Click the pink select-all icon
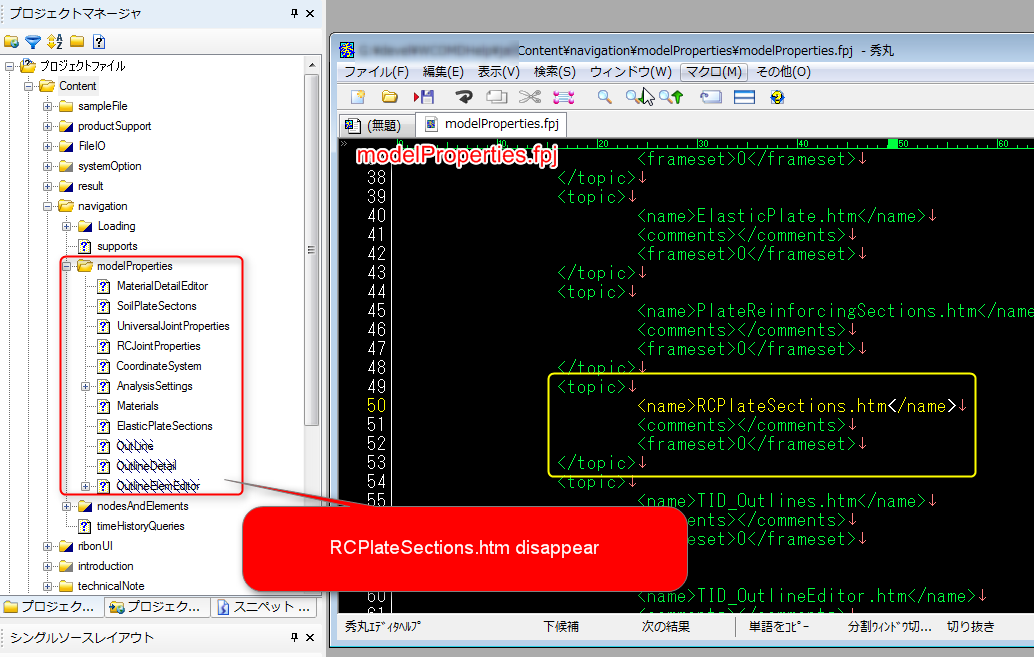 (563, 97)
